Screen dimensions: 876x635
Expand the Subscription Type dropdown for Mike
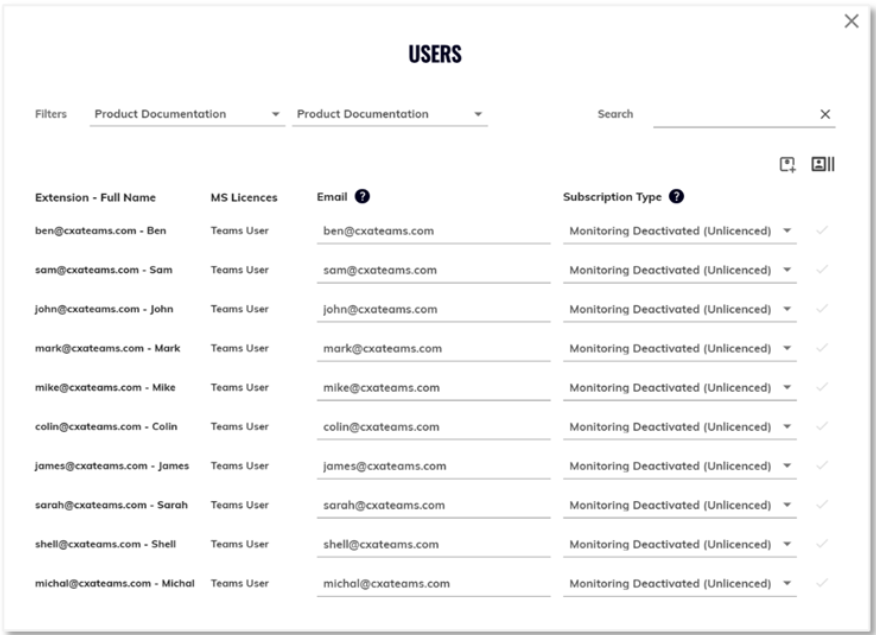click(679, 388)
